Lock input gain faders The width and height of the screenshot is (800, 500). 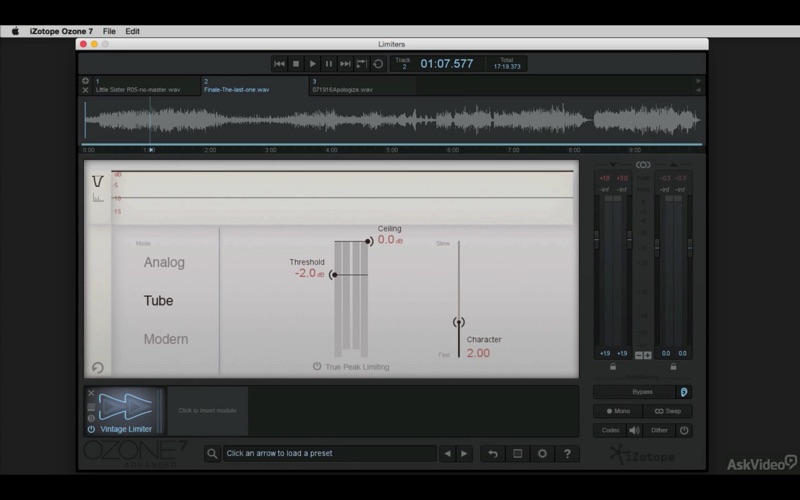(613, 366)
